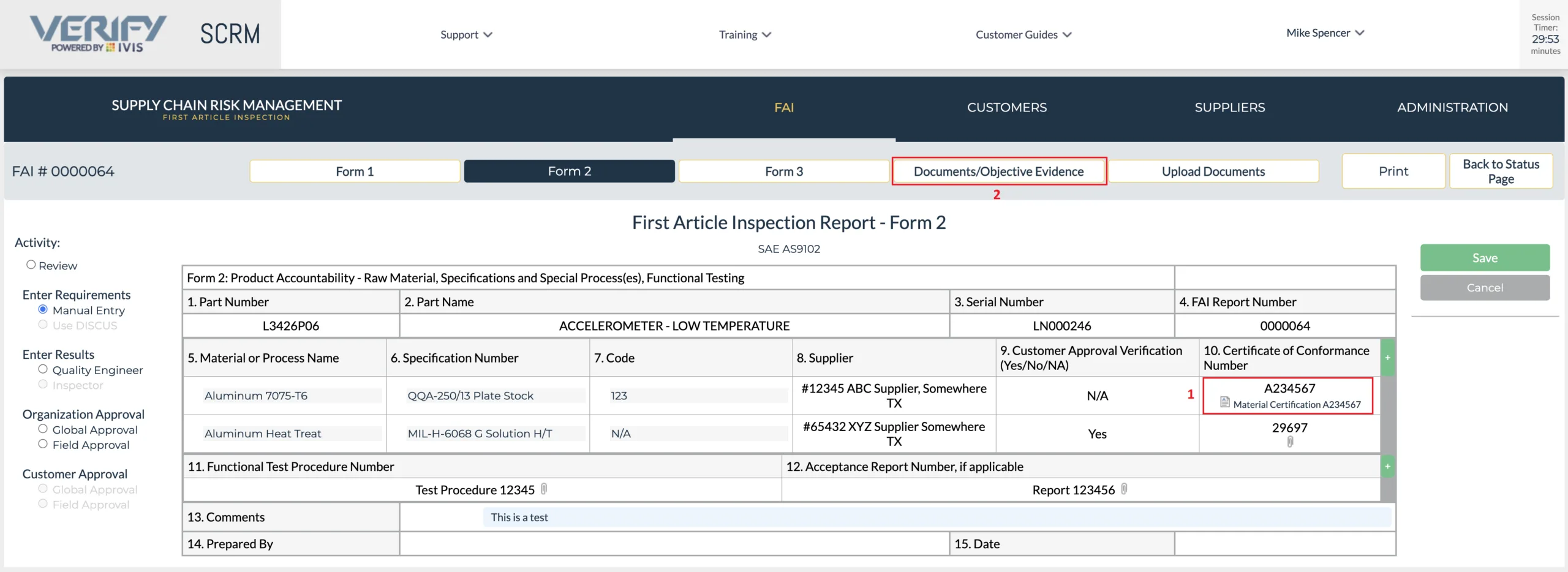Expand the Training dropdown menu
The width and height of the screenshot is (1568, 572).
click(x=745, y=35)
